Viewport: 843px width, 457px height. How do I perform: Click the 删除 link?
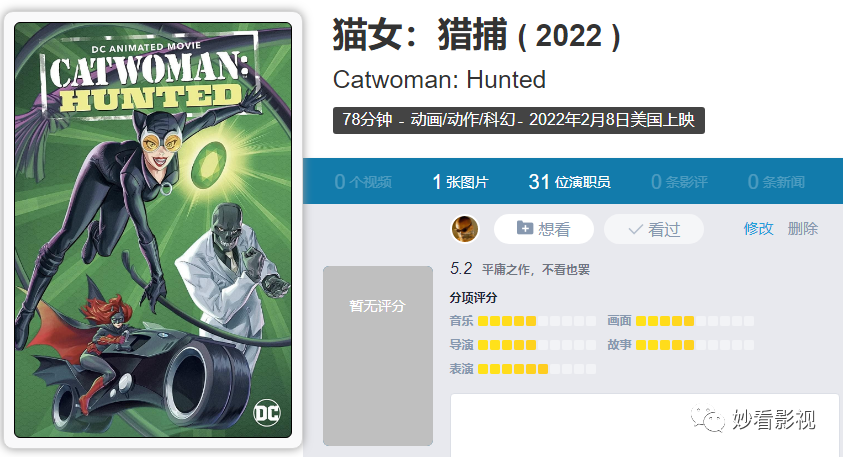(803, 228)
